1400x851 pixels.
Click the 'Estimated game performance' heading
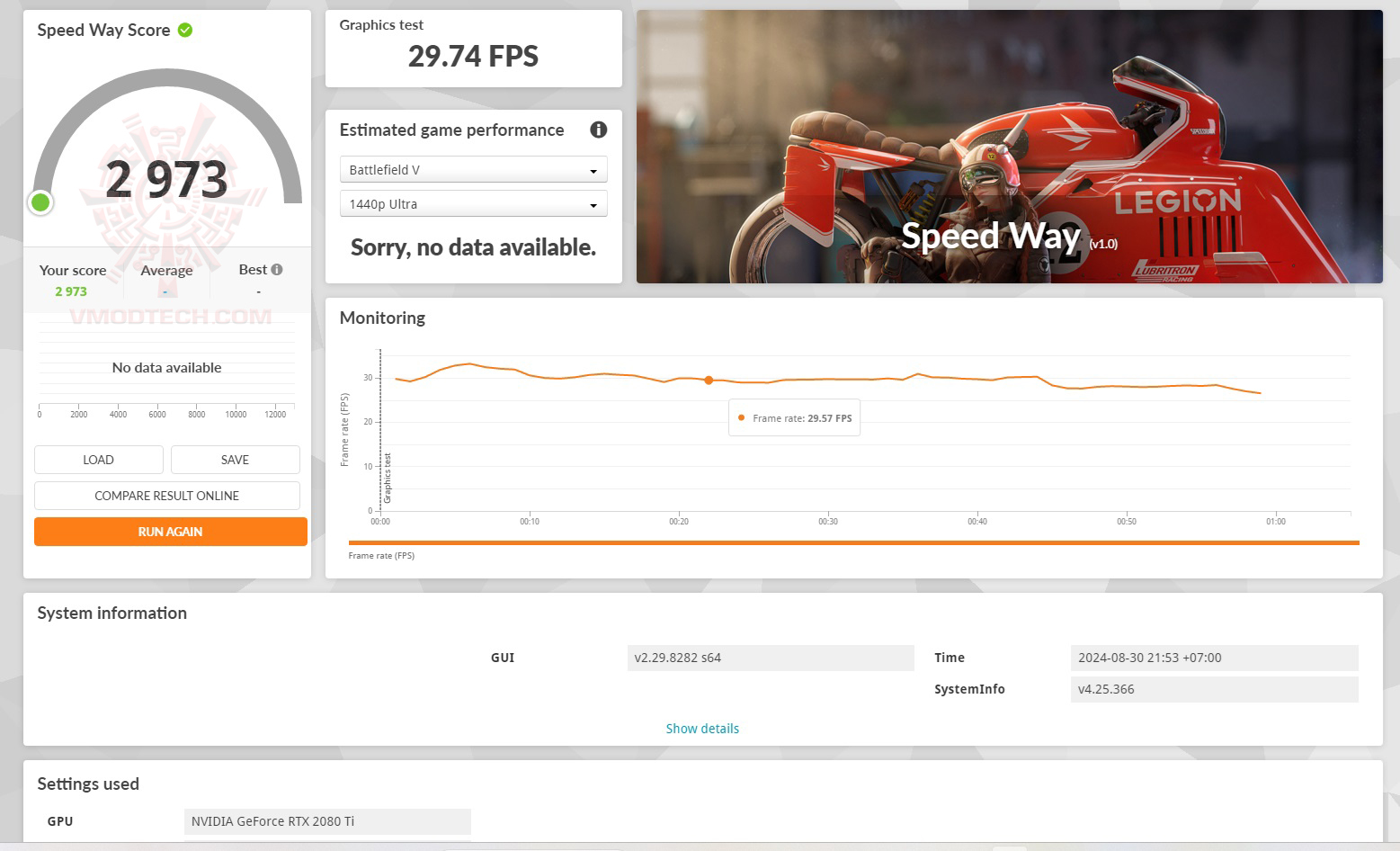(x=451, y=130)
